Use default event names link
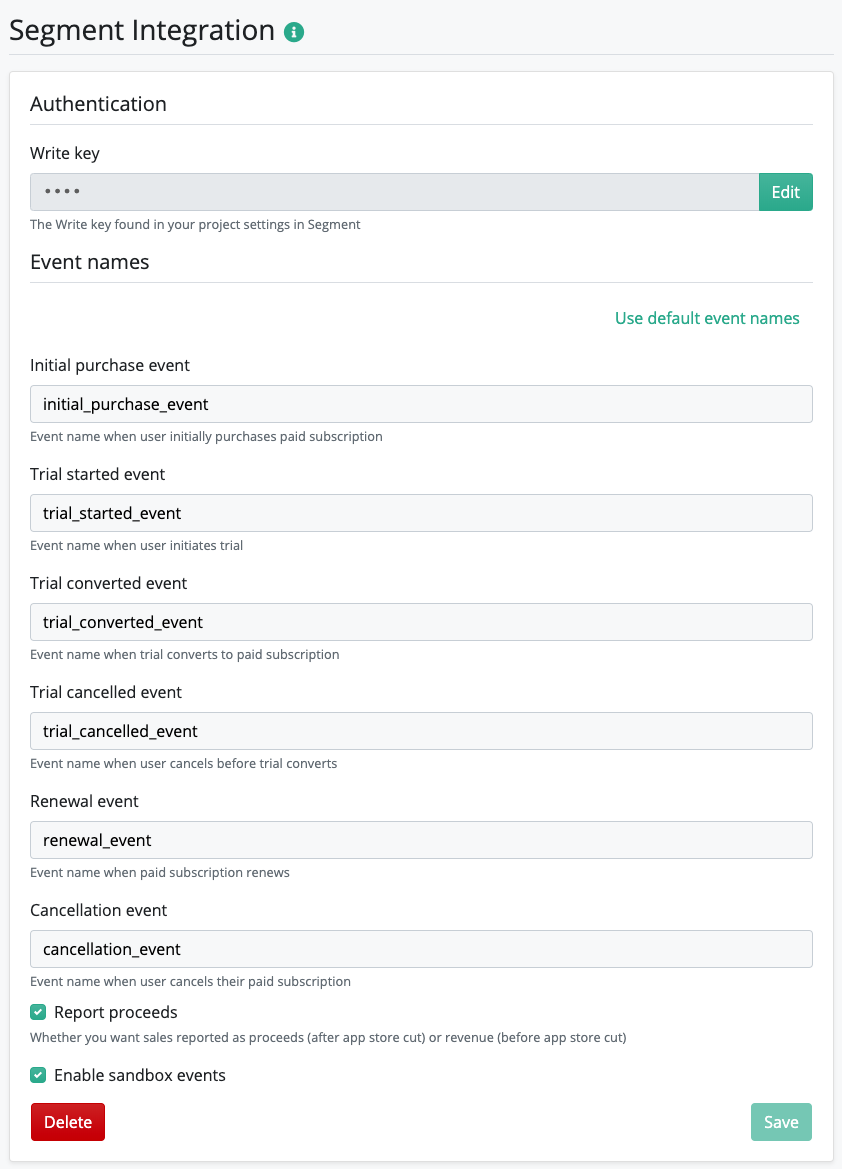Viewport: 842px width, 1169px height. click(707, 318)
